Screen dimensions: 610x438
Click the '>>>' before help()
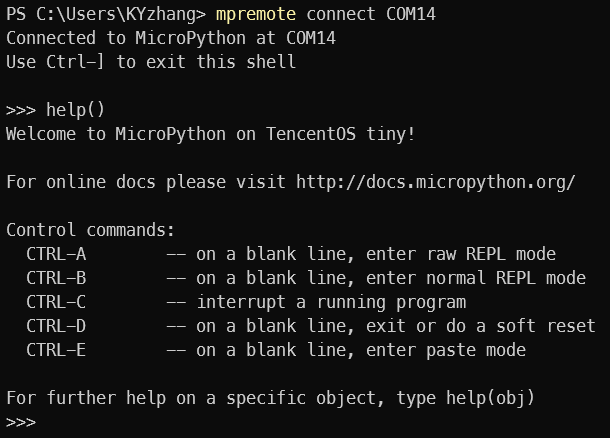(21, 110)
